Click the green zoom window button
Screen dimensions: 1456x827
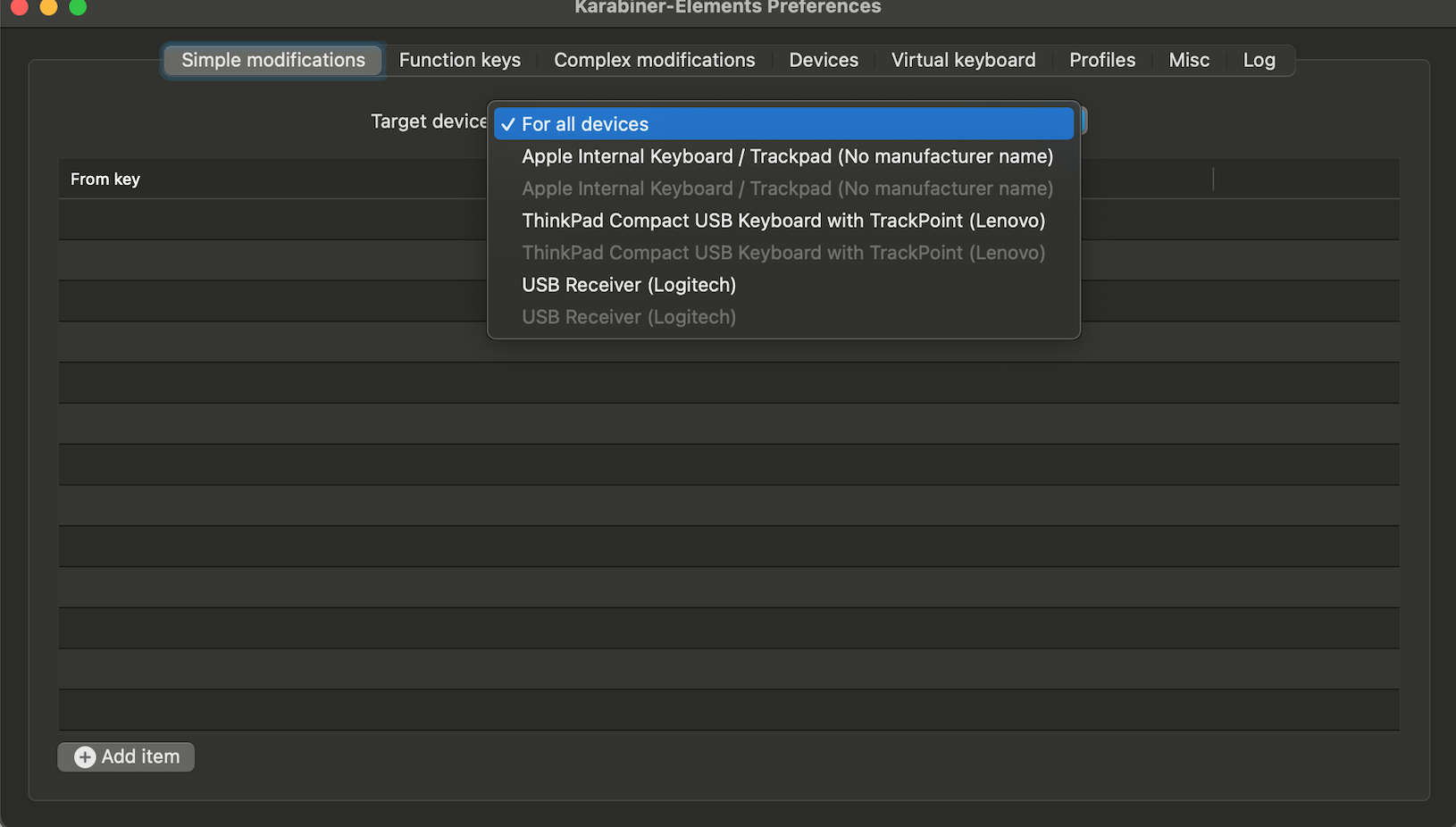click(x=78, y=6)
